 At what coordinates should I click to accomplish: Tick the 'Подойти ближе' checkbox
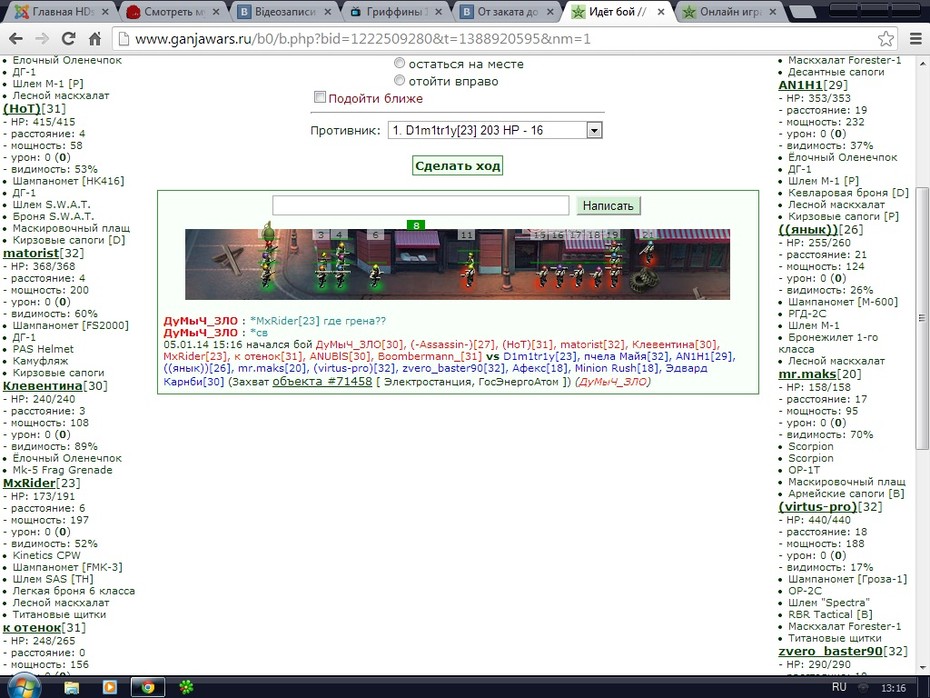320,97
